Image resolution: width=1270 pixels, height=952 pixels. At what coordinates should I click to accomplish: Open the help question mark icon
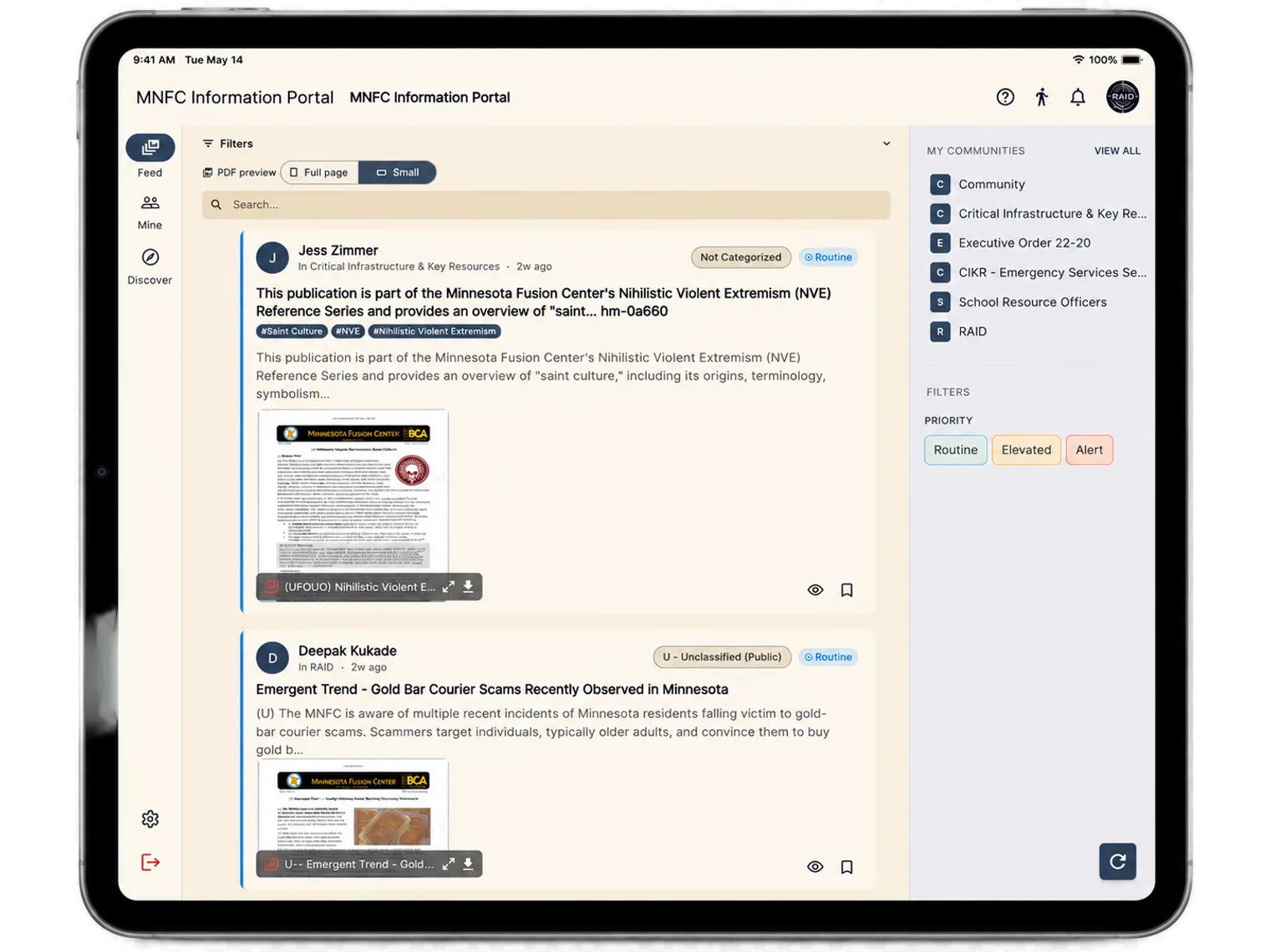pyautogui.click(x=1005, y=97)
